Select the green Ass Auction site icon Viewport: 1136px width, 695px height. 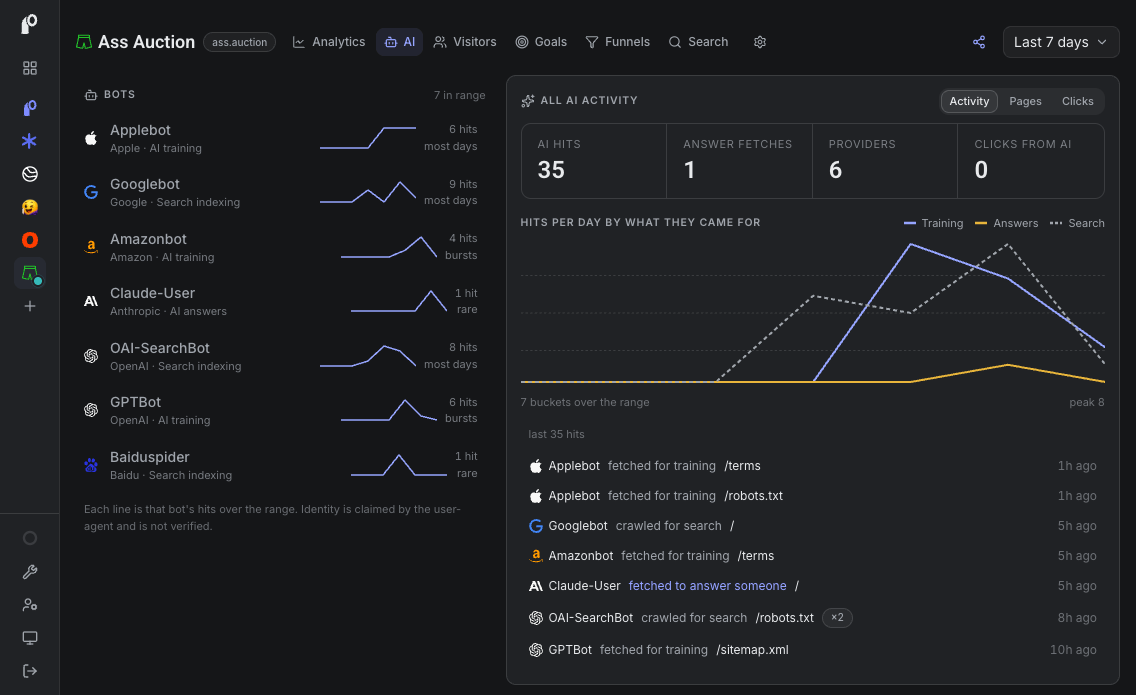(30, 273)
